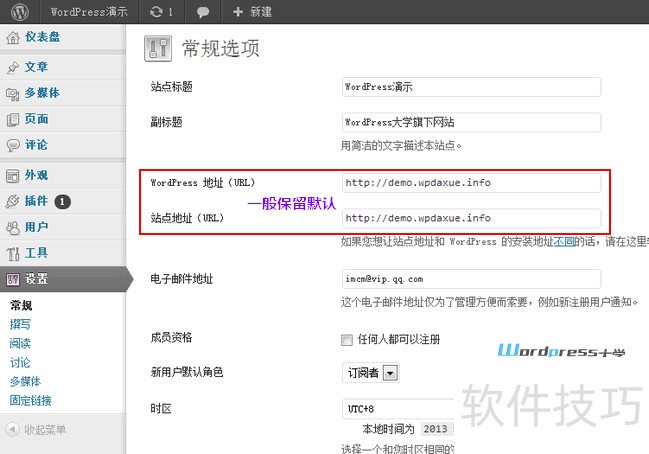Click 成员资格 field label
Viewport: 649px width, 454px height.
pos(171,338)
